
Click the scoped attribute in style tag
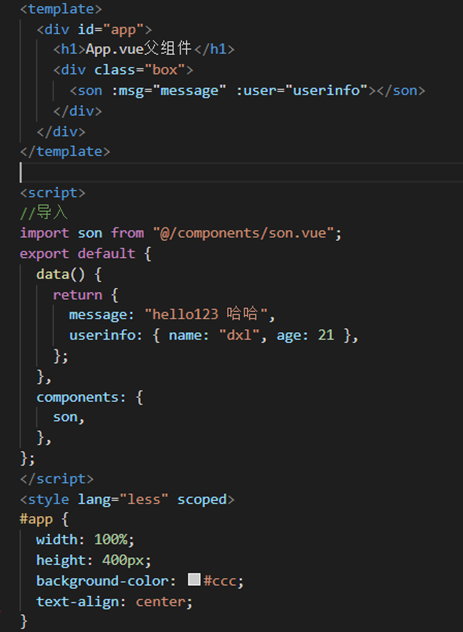[202, 500]
